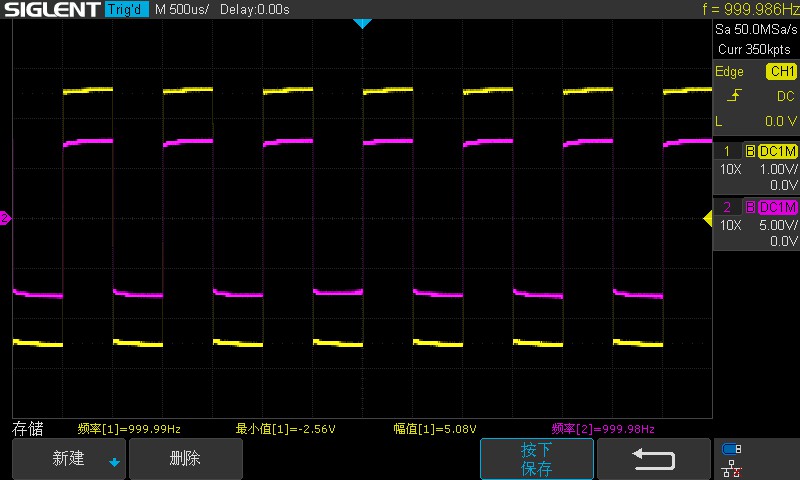Image resolution: width=800 pixels, height=480 pixels.
Task: Click the rising edge trigger slope icon
Action: 734,96
